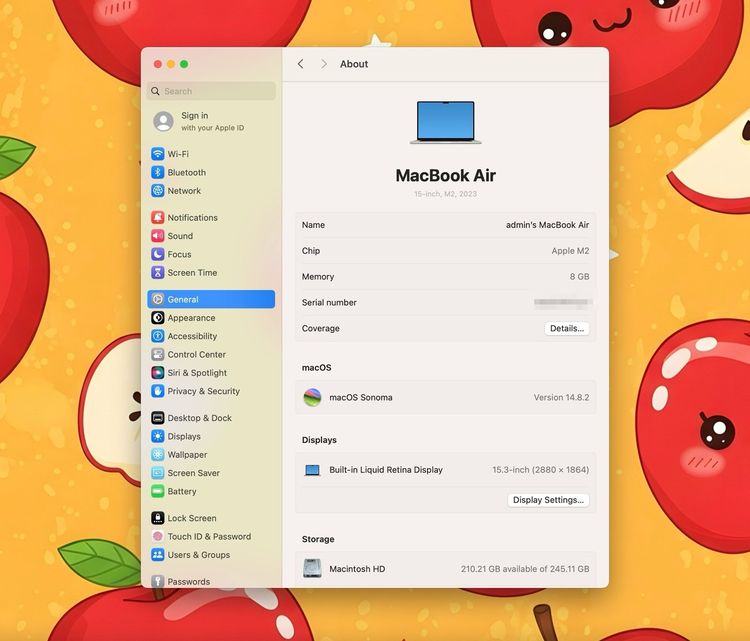Click 210.21 GB available storage text

coord(525,569)
